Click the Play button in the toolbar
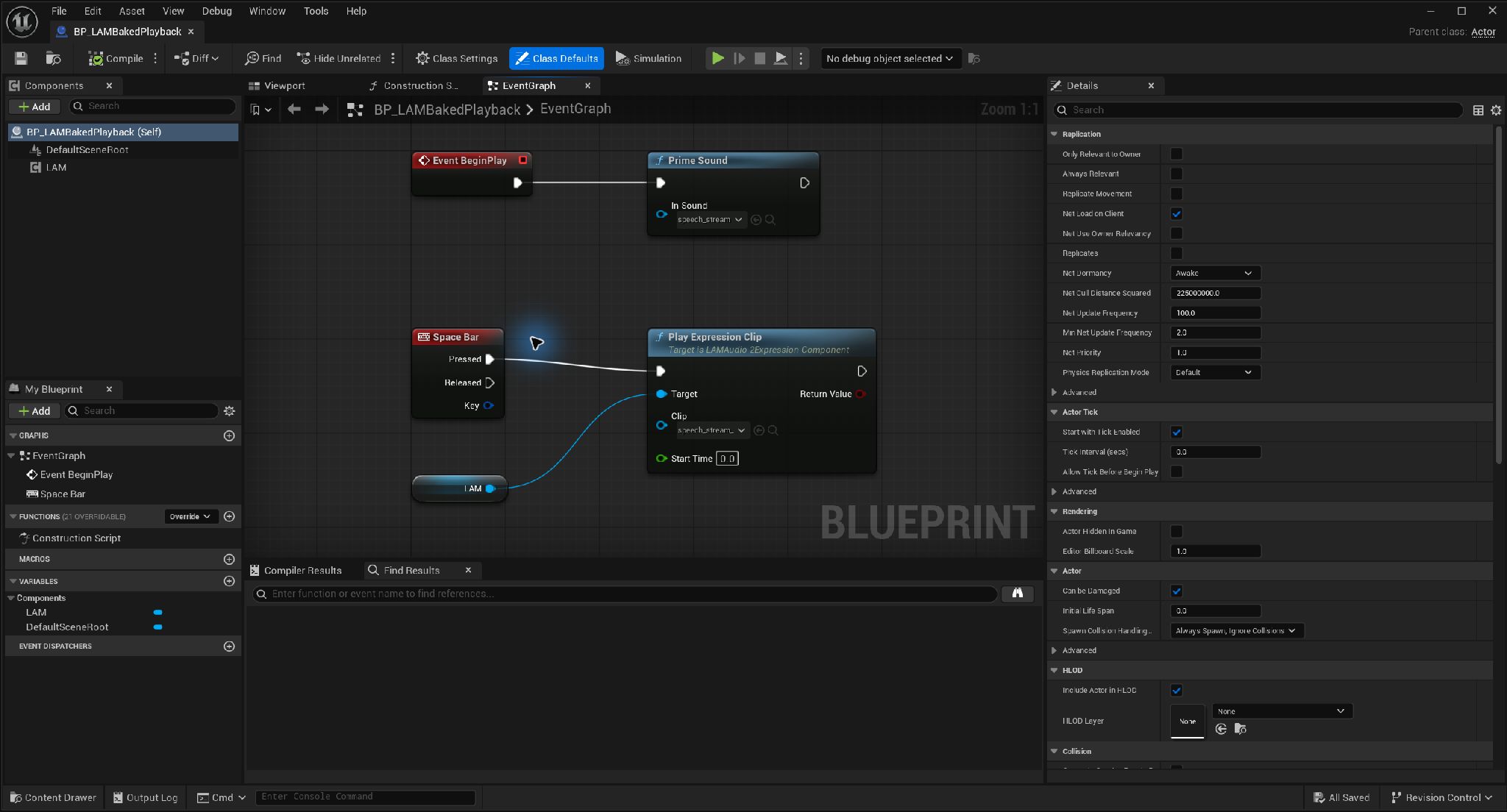The height and width of the screenshot is (812, 1507). pyautogui.click(x=717, y=58)
